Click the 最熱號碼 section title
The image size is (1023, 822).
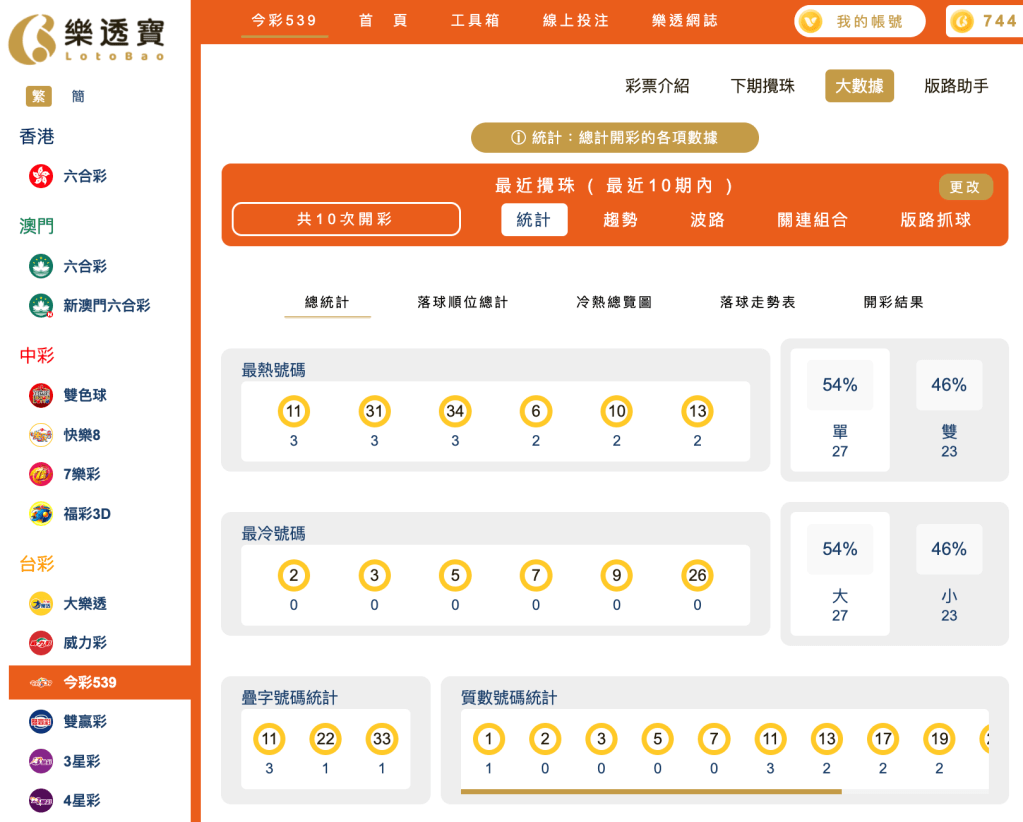(273, 371)
